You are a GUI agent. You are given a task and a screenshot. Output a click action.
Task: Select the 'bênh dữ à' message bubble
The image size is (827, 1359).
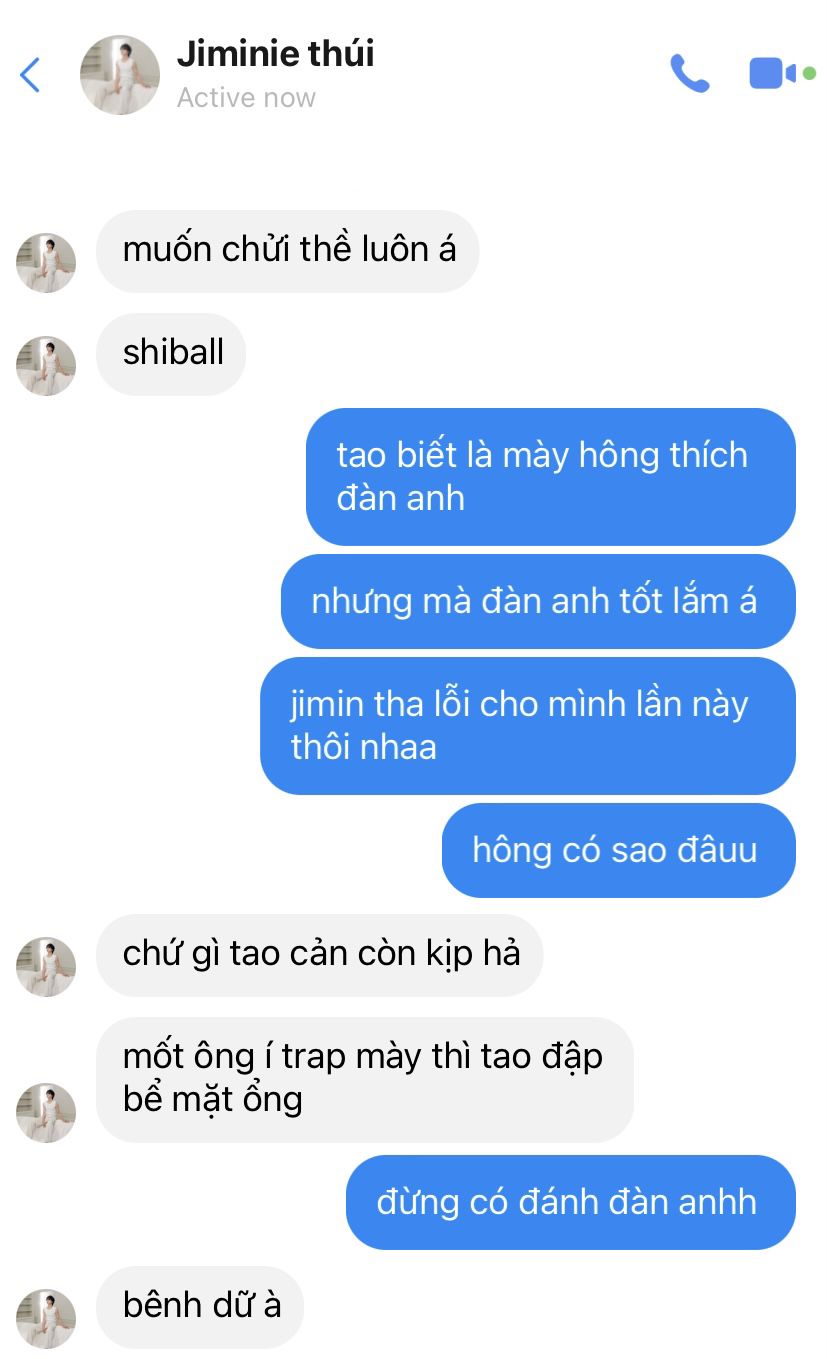click(200, 1307)
